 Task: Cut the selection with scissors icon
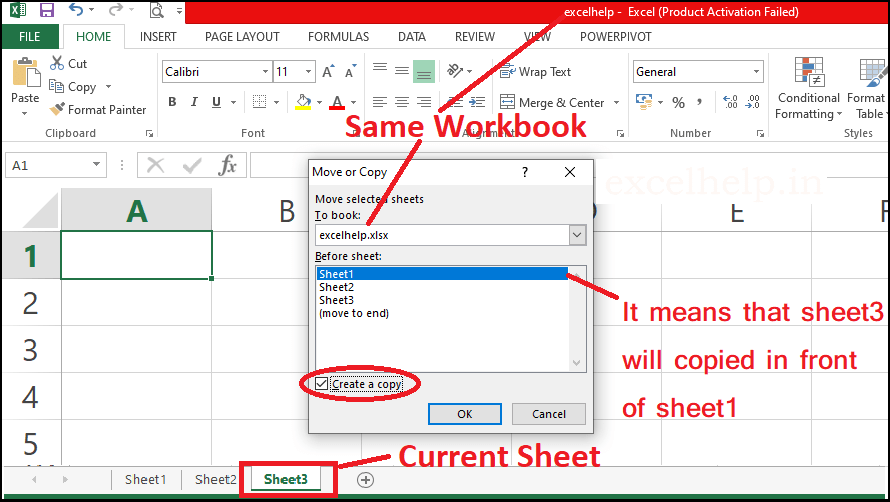[x=68, y=63]
